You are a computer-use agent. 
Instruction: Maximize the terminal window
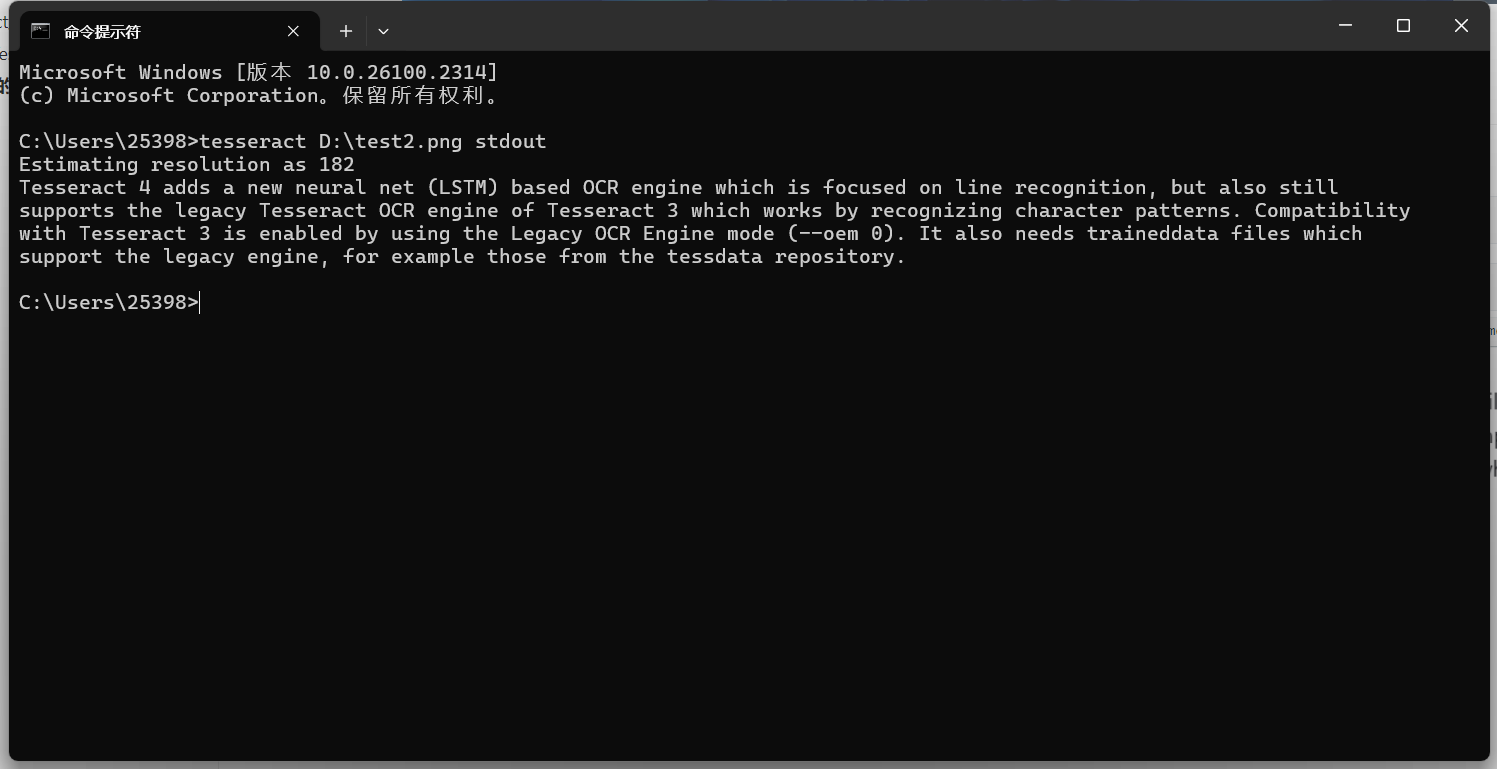[x=1403, y=26]
